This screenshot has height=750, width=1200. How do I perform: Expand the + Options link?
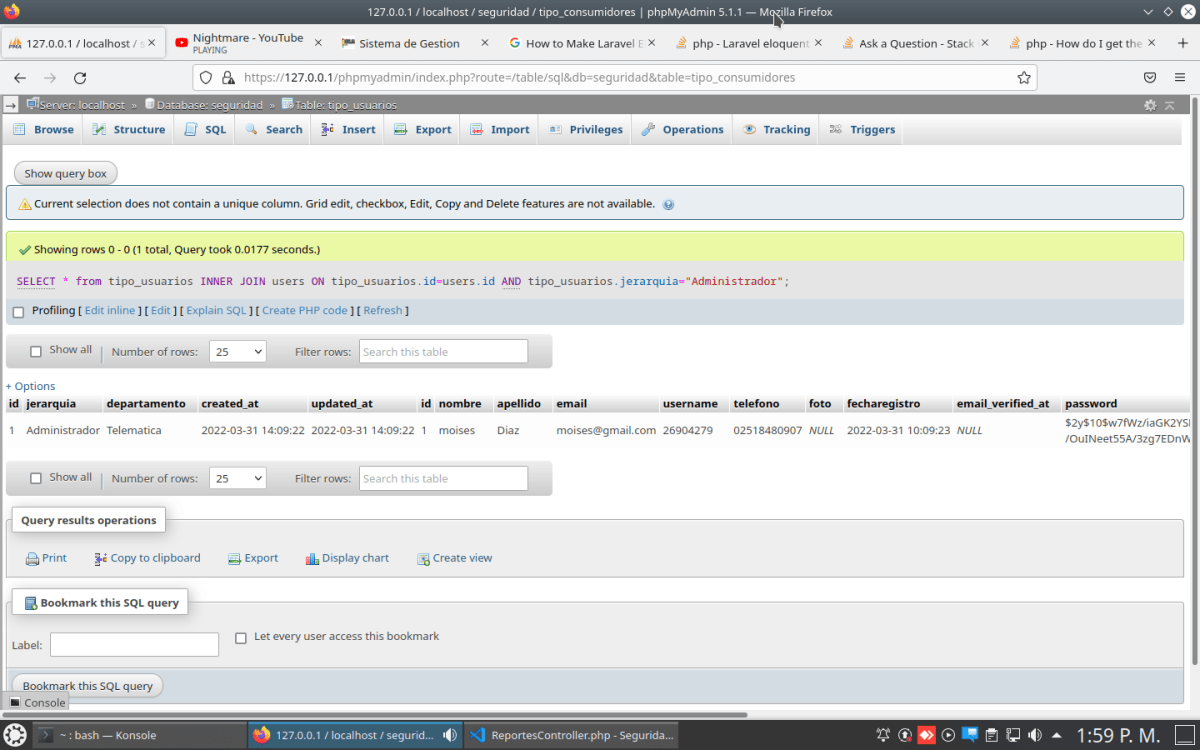(31, 386)
